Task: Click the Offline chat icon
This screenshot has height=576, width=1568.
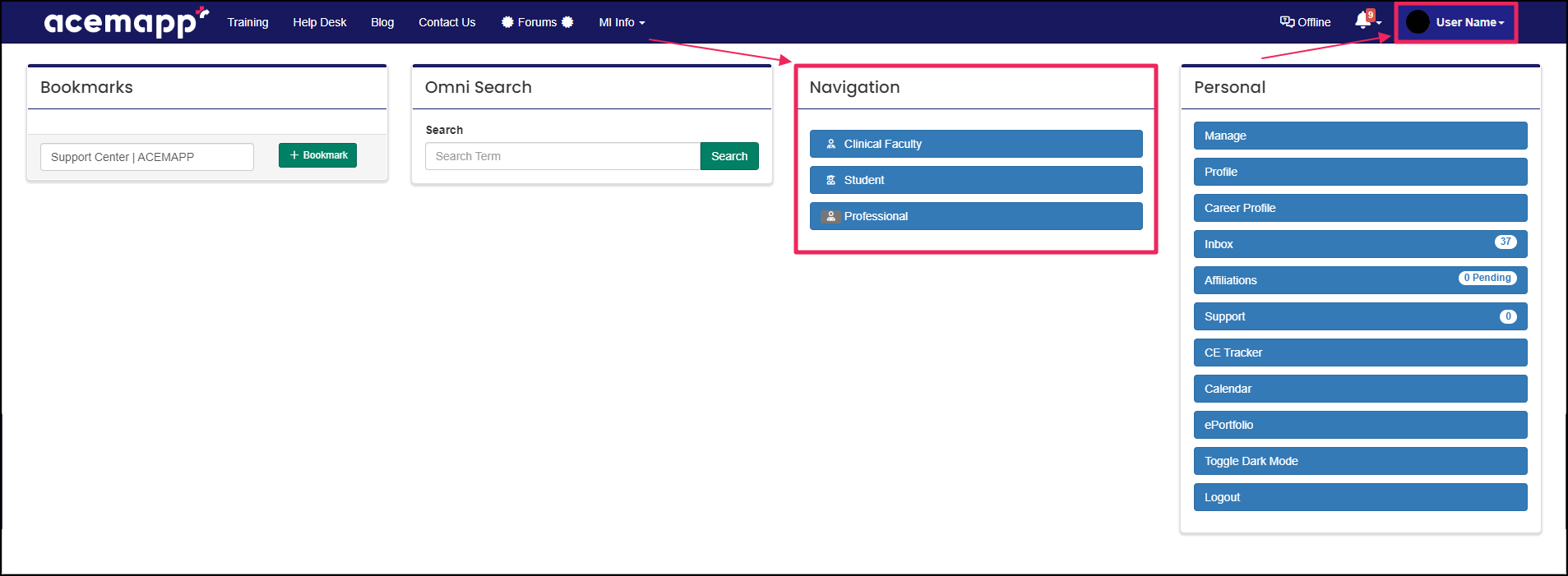Action: click(1287, 22)
